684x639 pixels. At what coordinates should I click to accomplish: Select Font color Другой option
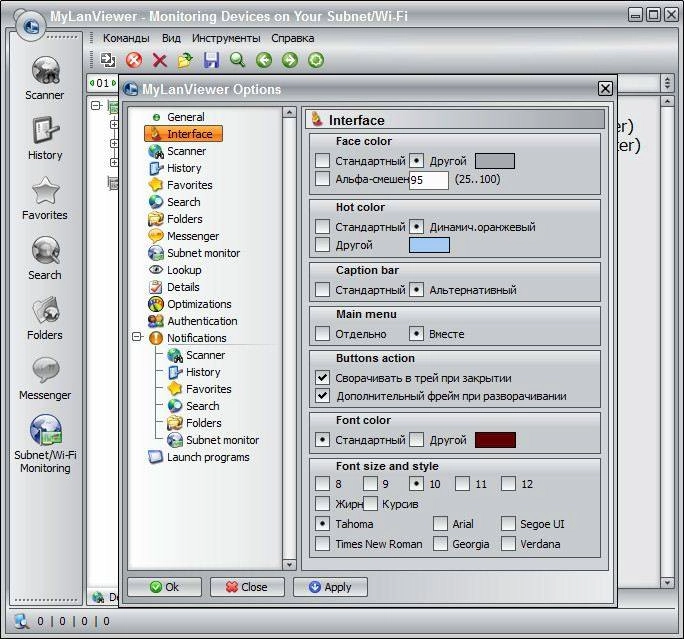click(417, 440)
